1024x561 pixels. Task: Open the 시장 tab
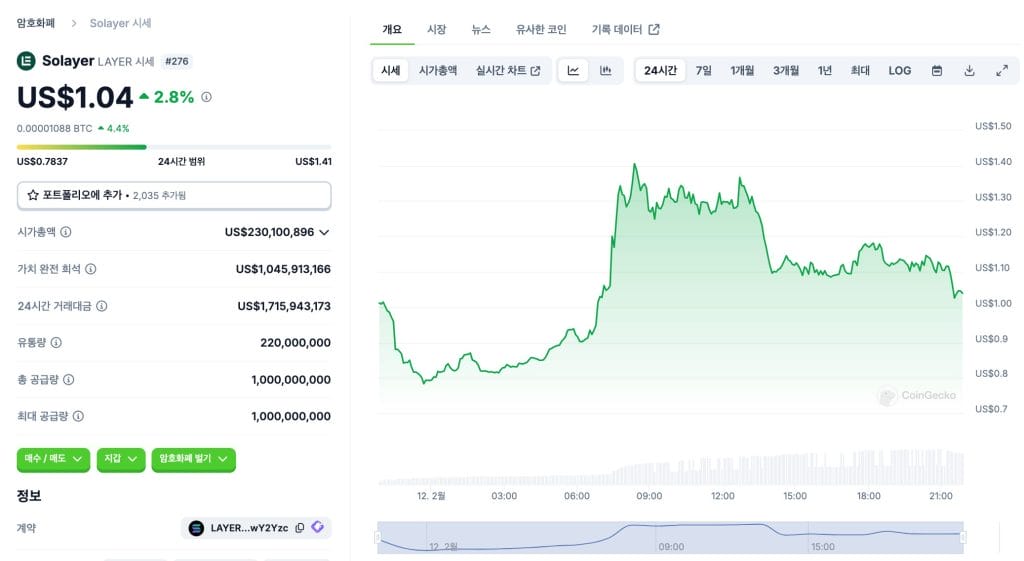pos(436,29)
